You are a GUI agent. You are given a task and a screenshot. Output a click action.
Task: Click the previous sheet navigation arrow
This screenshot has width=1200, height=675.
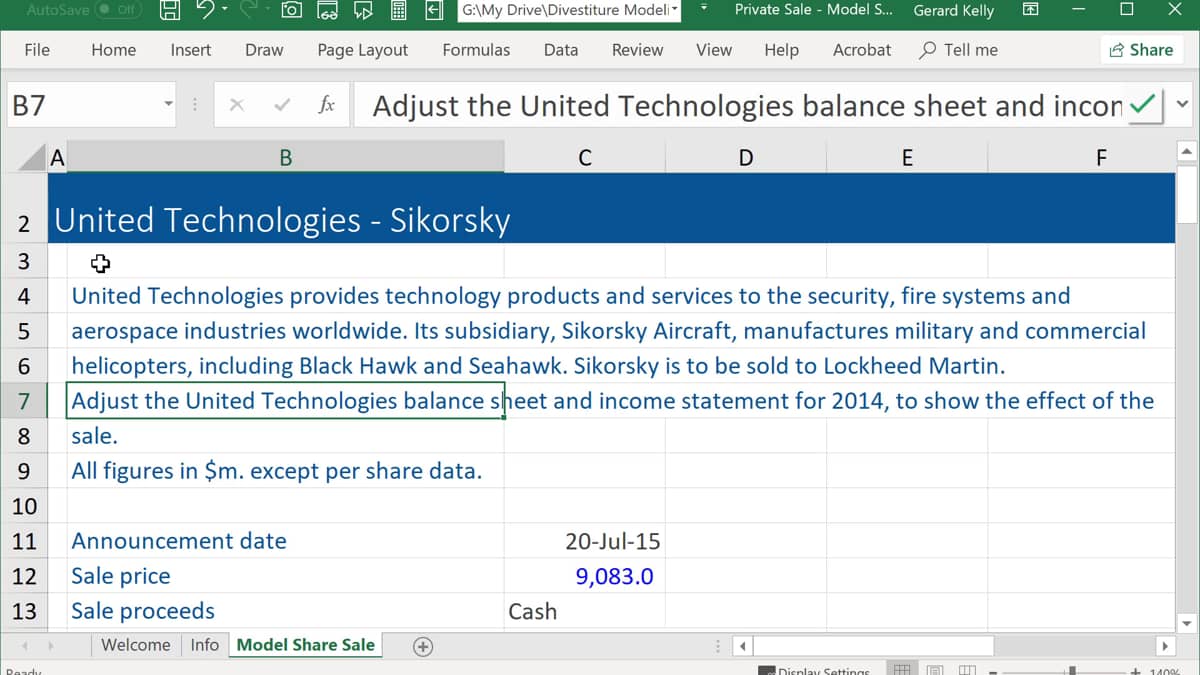tap(25, 646)
